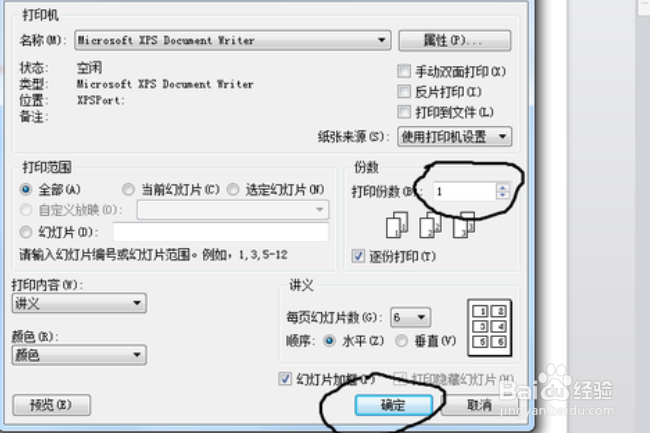Expand 纸张来源 dropdown
The width and height of the screenshot is (650, 433).
pyautogui.click(x=454, y=136)
